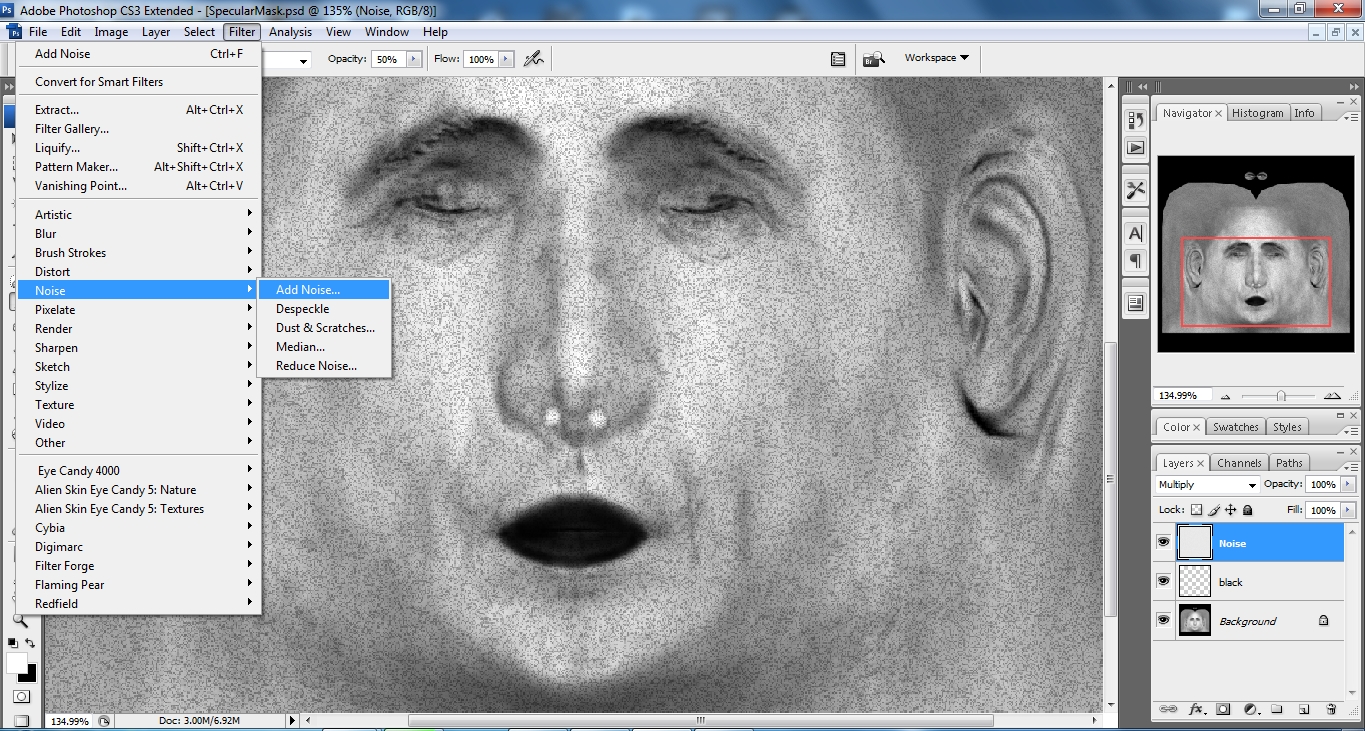The width and height of the screenshot is (1365, 731).
Task: Close the Navigator tab
Action: pyautogui.click(x=1218, y=114)
